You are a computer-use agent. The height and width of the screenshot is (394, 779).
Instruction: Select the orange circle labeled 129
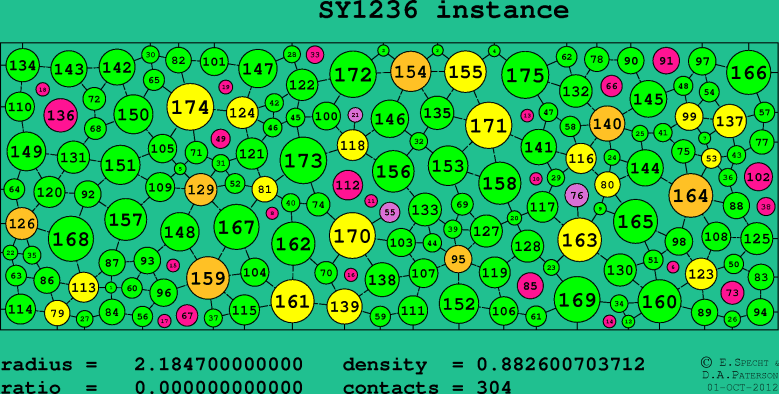coord(201,189)
